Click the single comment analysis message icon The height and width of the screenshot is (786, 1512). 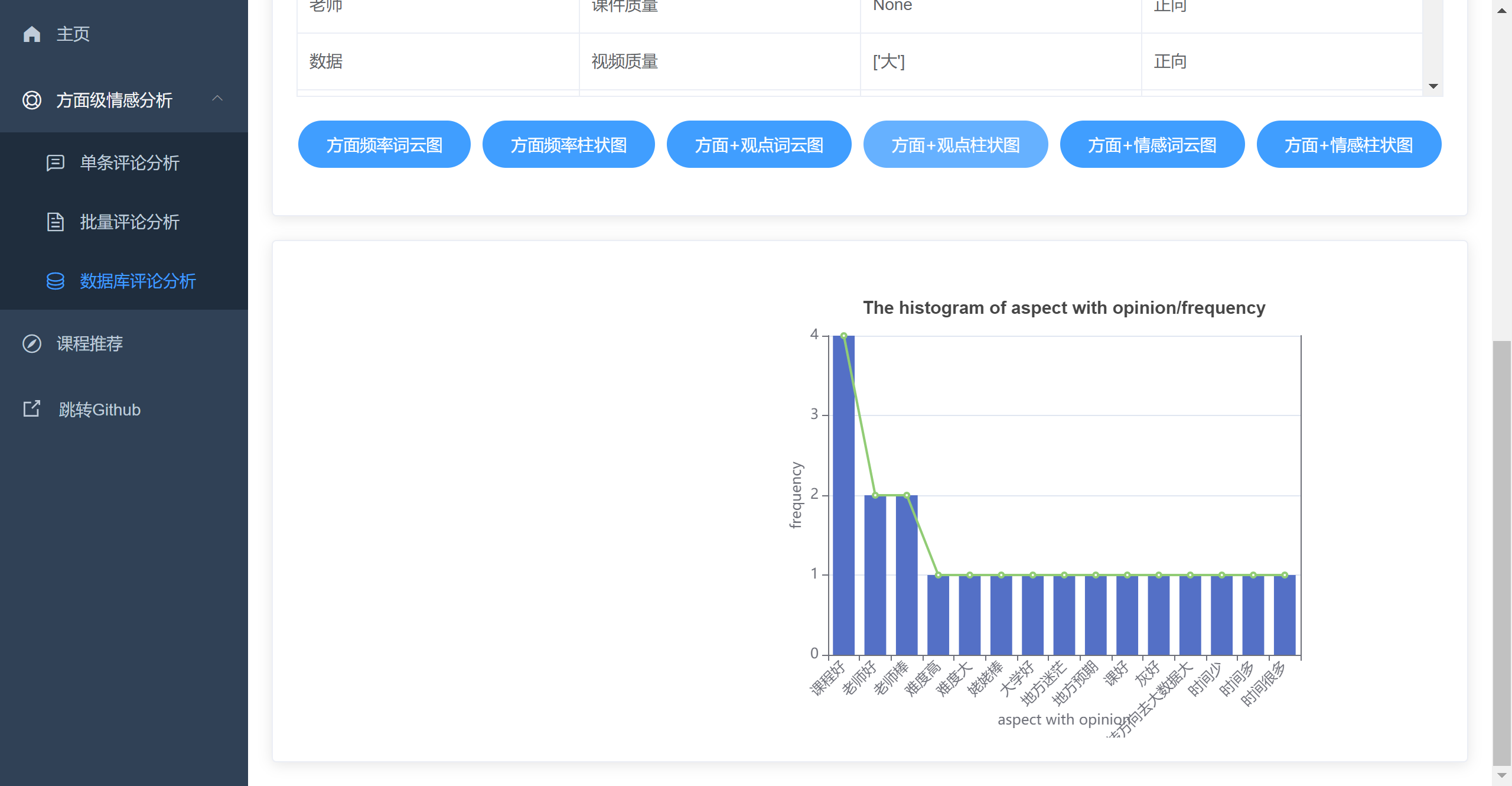tap(56, 163)
